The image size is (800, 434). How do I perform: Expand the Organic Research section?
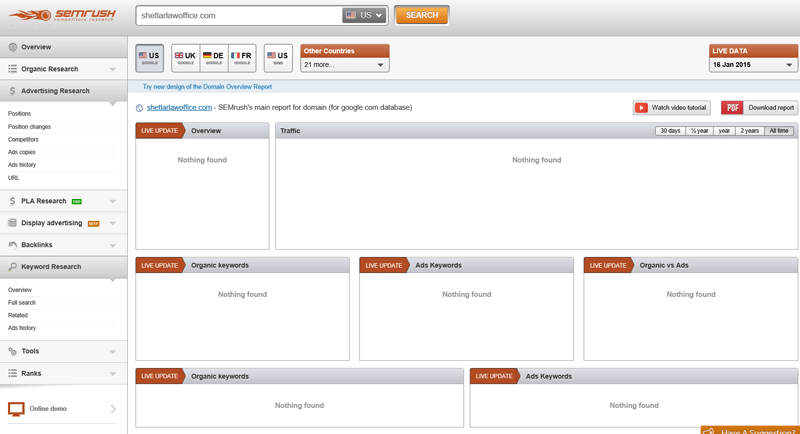click(x=113, y=69)
